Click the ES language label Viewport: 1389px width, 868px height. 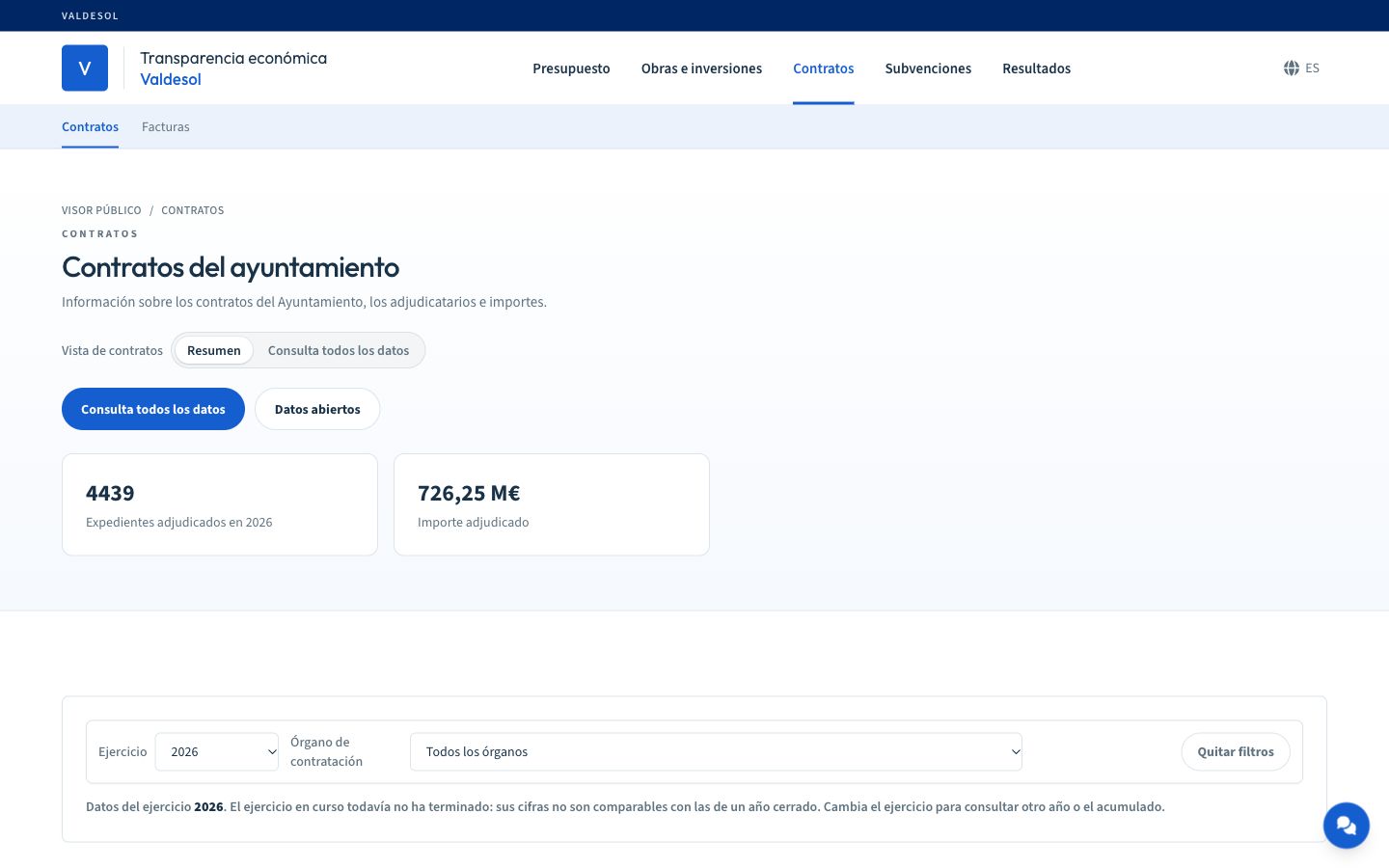[x=1313, y=68]
